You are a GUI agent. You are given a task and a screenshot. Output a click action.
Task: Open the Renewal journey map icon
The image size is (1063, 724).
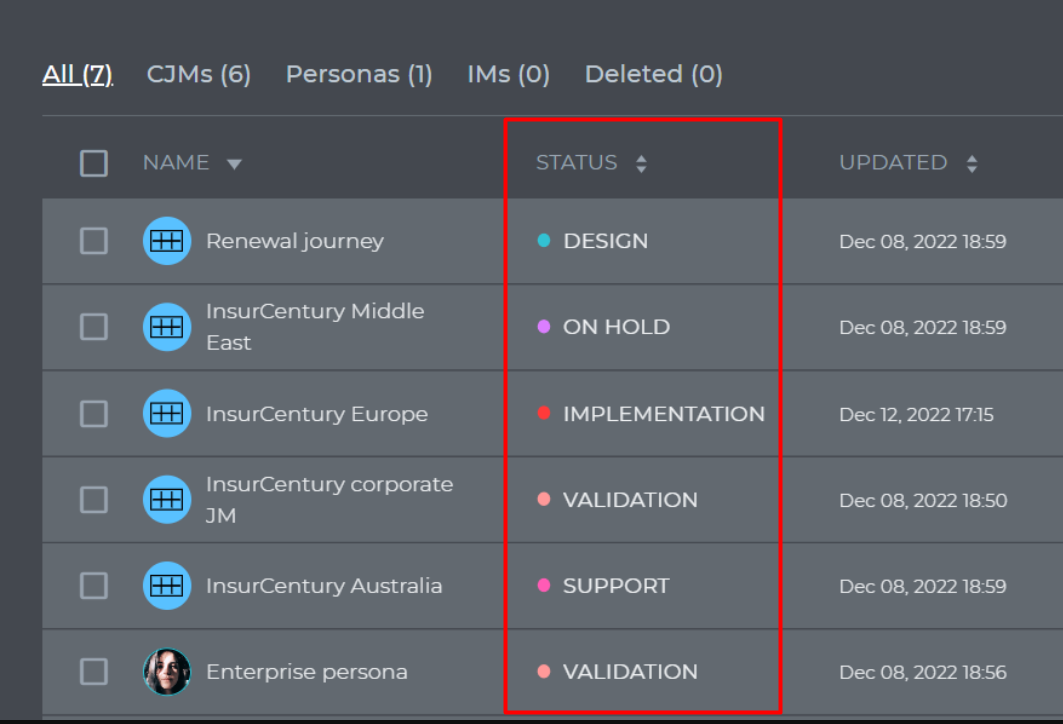click(167, 241)
